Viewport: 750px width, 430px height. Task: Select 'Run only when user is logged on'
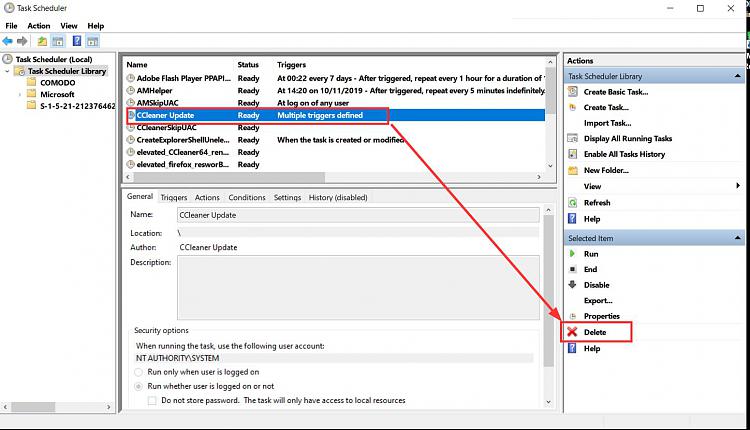[x=138, y=372]
